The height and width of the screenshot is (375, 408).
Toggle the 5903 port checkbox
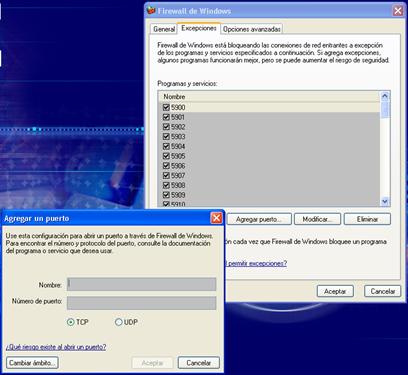point(166,136)
